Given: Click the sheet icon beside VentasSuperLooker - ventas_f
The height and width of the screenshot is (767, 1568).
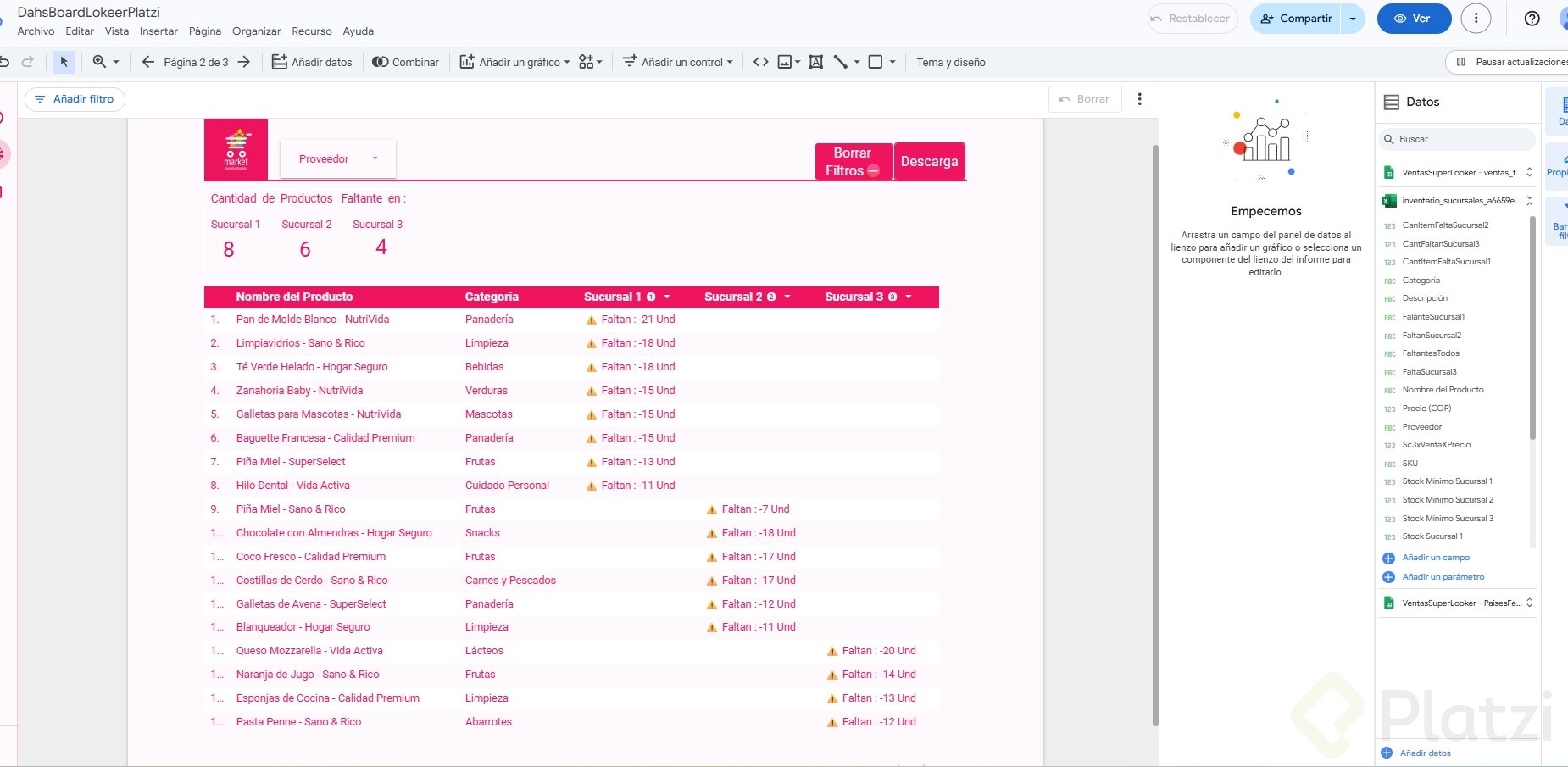Looking at the screenshot, I should (1388, 173).
